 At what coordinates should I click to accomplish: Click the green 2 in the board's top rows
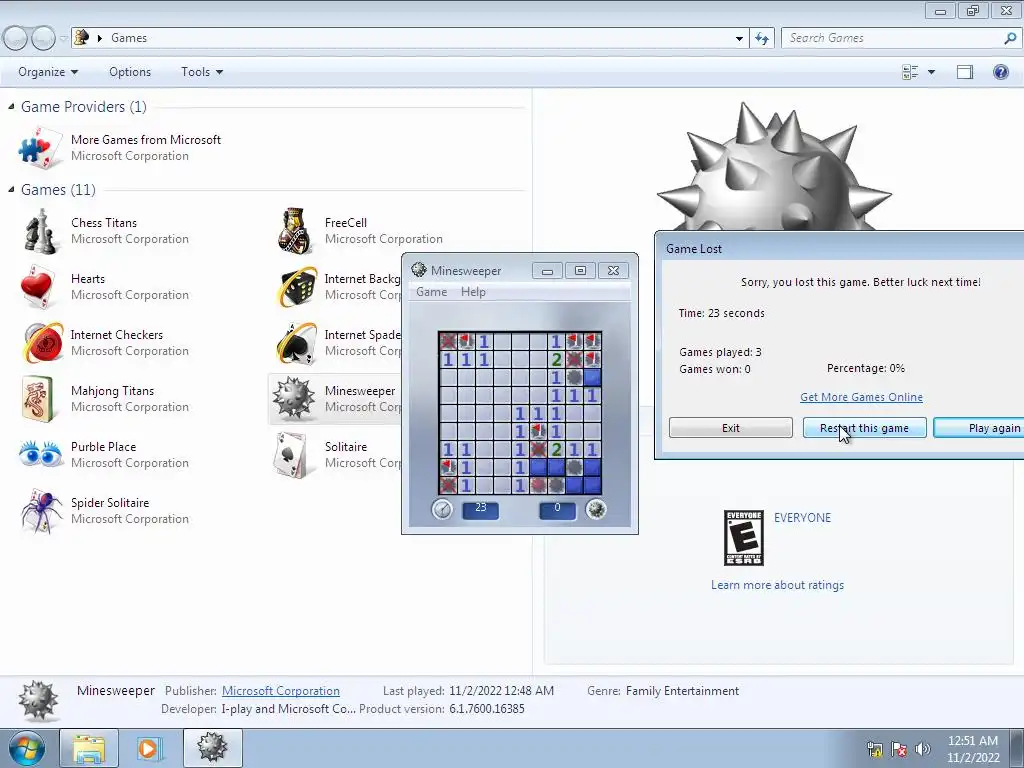click(x=556, y=359)
